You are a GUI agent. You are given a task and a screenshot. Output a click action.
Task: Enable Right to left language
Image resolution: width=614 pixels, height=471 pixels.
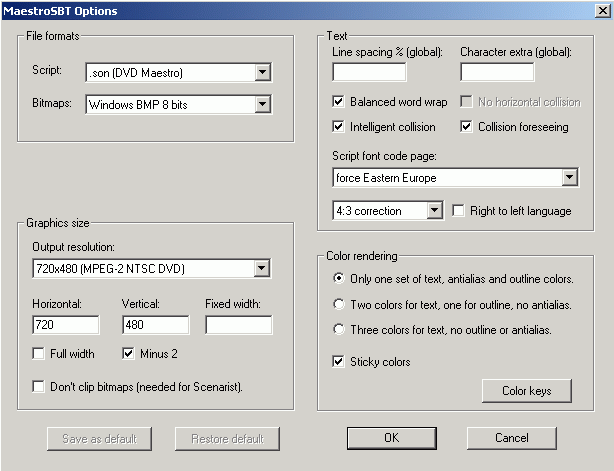click(x=459, y=211)
